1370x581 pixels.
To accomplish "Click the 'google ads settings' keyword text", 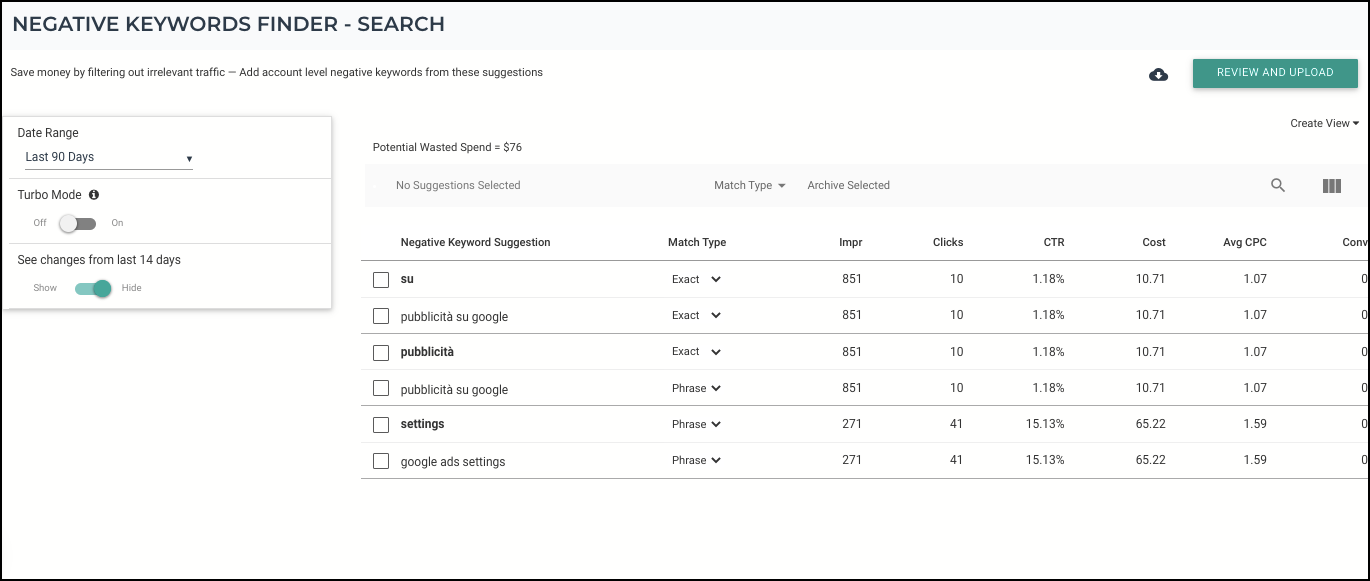I will click(x=453, y=462).
